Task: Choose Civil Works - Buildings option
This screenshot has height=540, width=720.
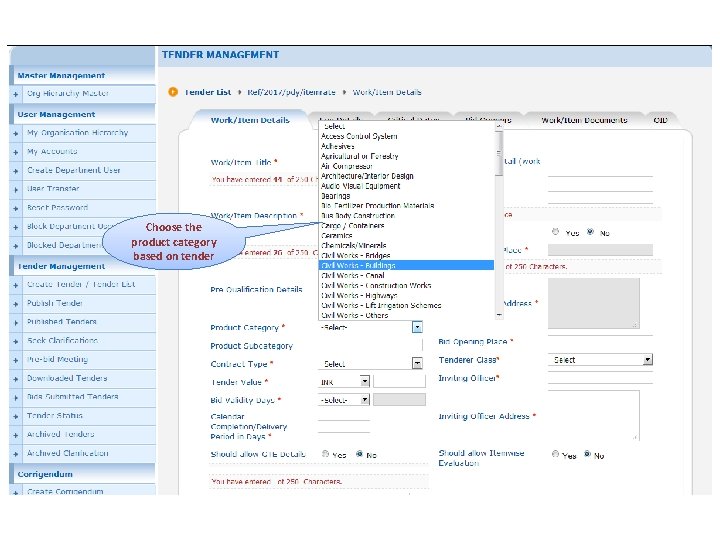Action: [x=406, y=265]
